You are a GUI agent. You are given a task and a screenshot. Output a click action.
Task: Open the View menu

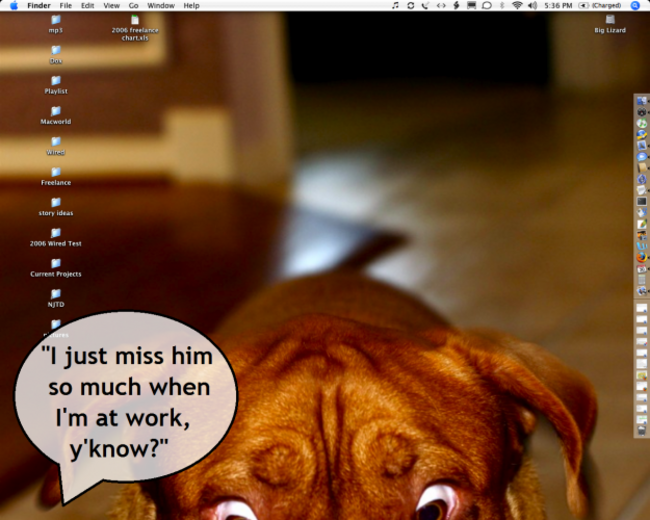pos(112,5)
